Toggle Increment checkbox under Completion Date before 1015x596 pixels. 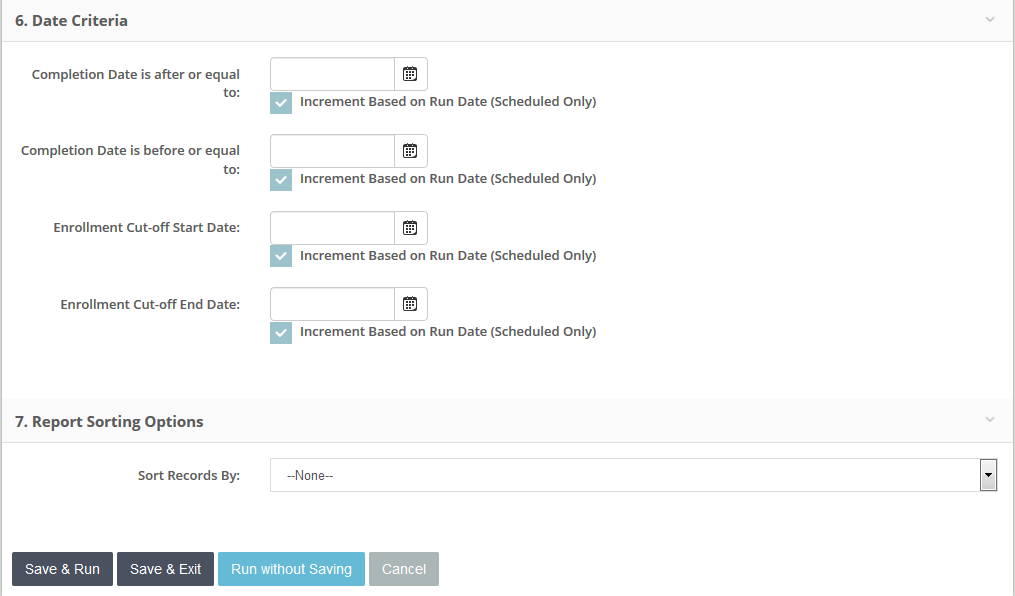point(281,179)
